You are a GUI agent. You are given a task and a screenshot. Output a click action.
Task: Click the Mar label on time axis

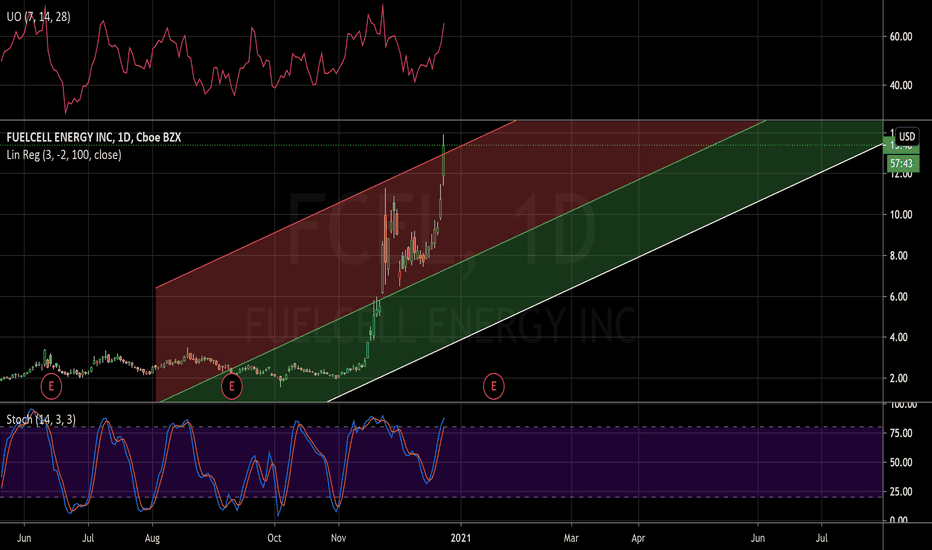571,539
